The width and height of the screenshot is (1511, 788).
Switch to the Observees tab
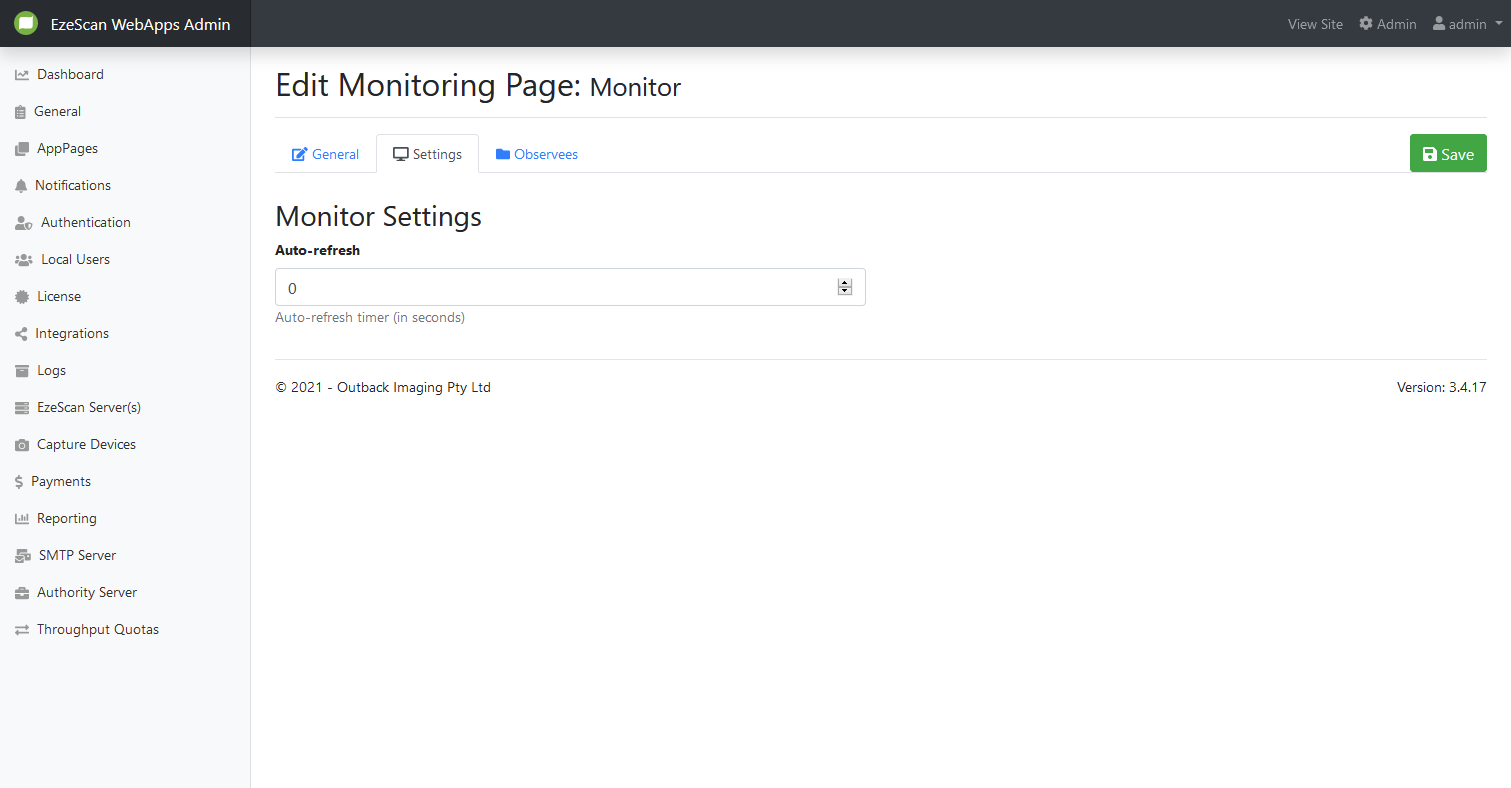pos(537,155)
